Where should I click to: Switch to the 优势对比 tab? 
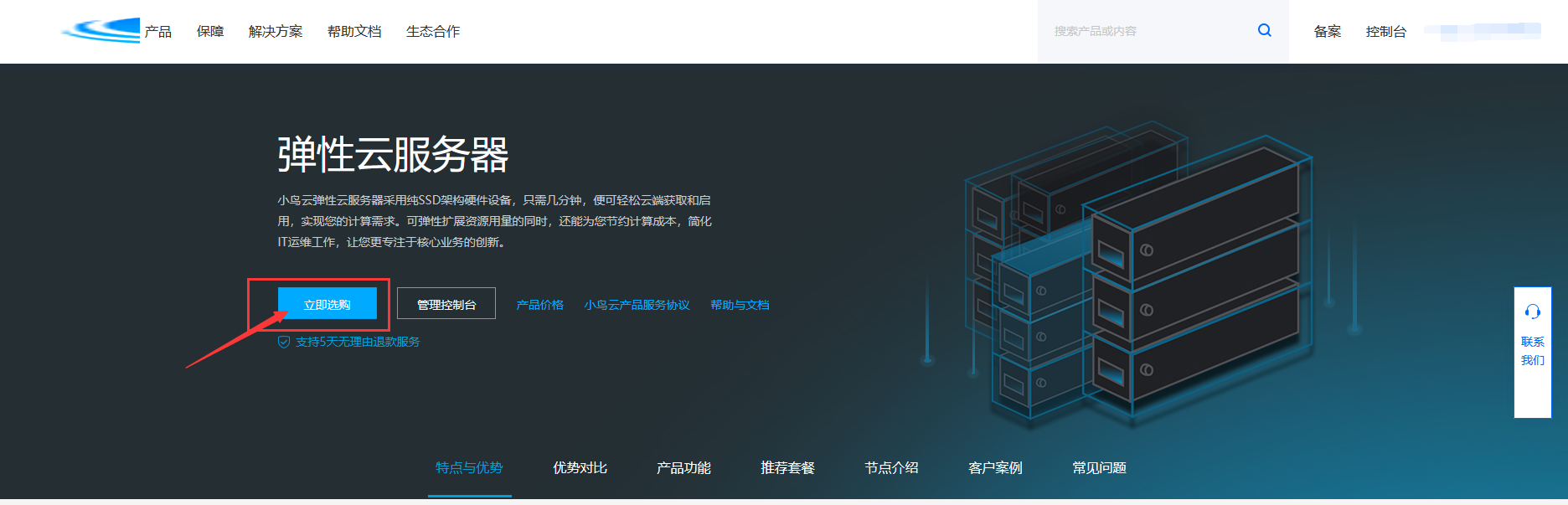pyautogui.click(x=580, y=467)
